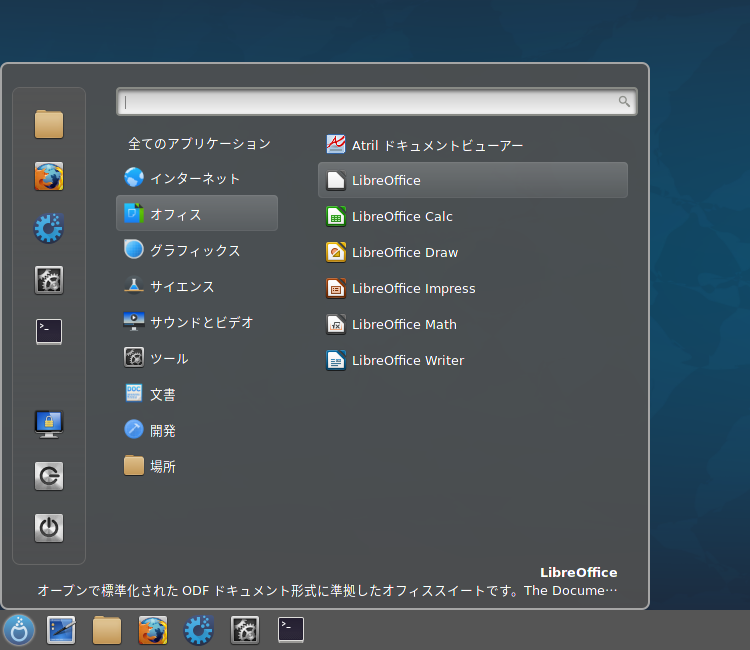Launch LibreOffice Draw
This screenshot has height=650, width=750.
473,252
